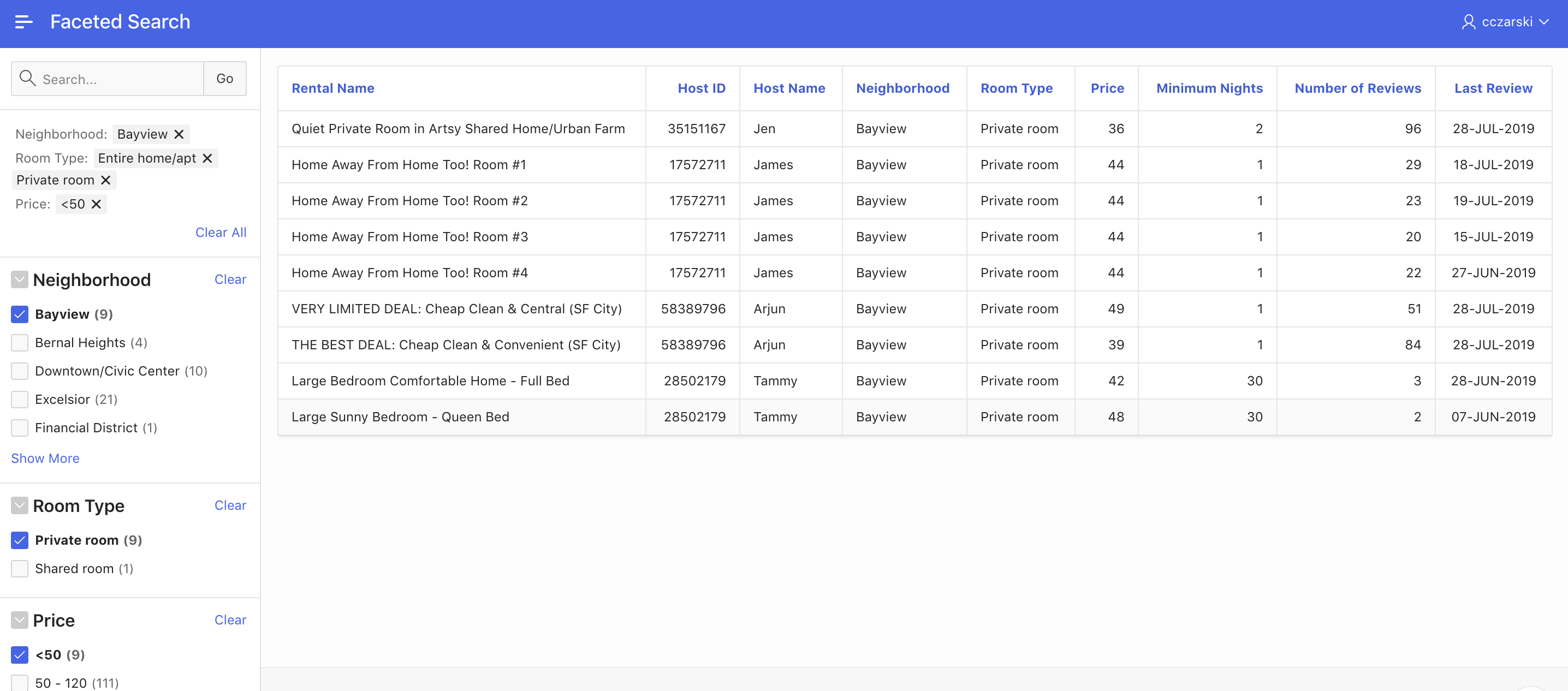Collapse the Neighborhood facet section

tap(20, 279)
